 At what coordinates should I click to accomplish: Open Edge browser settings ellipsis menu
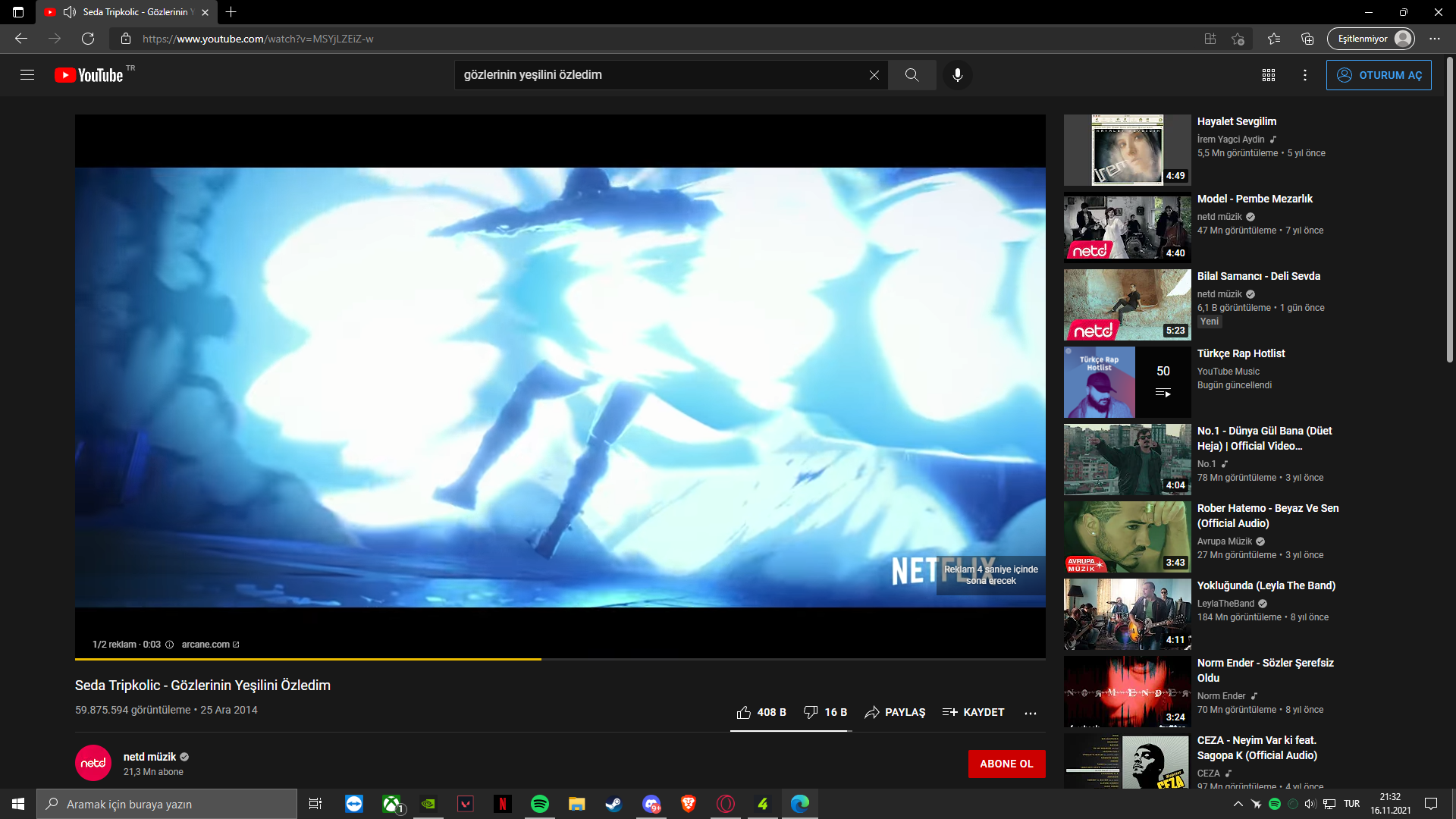coord(1434,39)
